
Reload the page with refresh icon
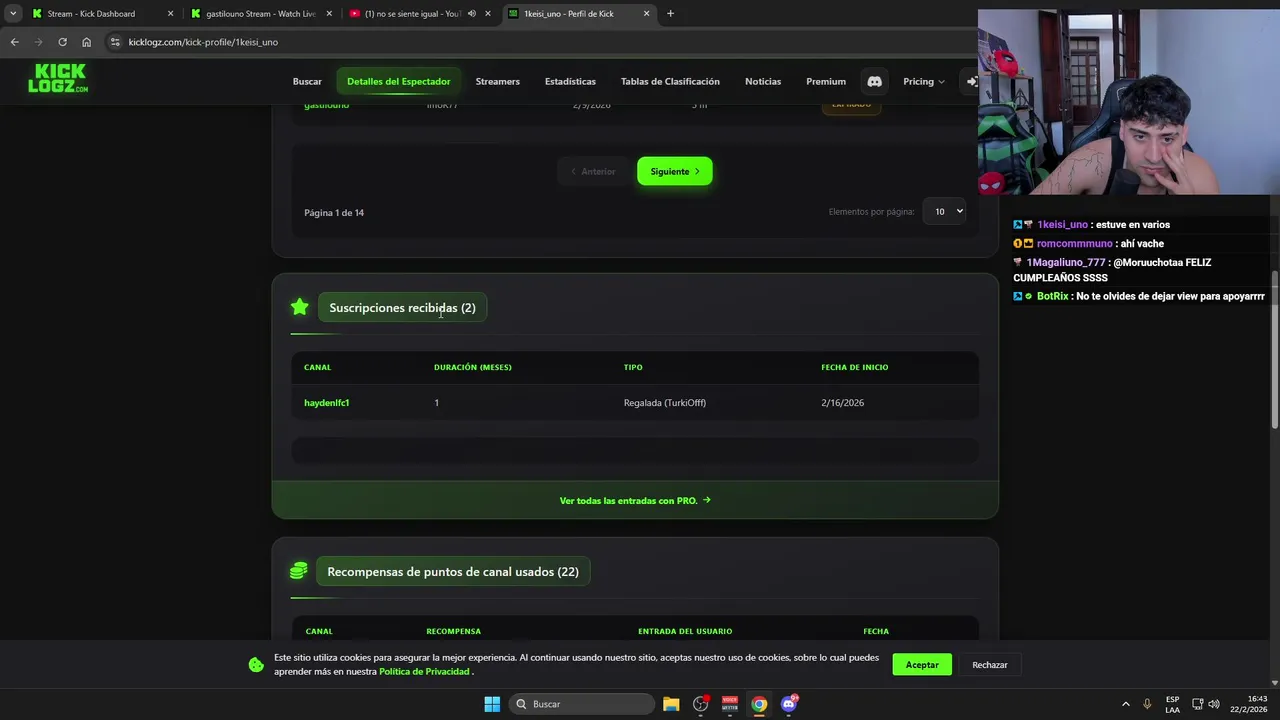(62, 42)
